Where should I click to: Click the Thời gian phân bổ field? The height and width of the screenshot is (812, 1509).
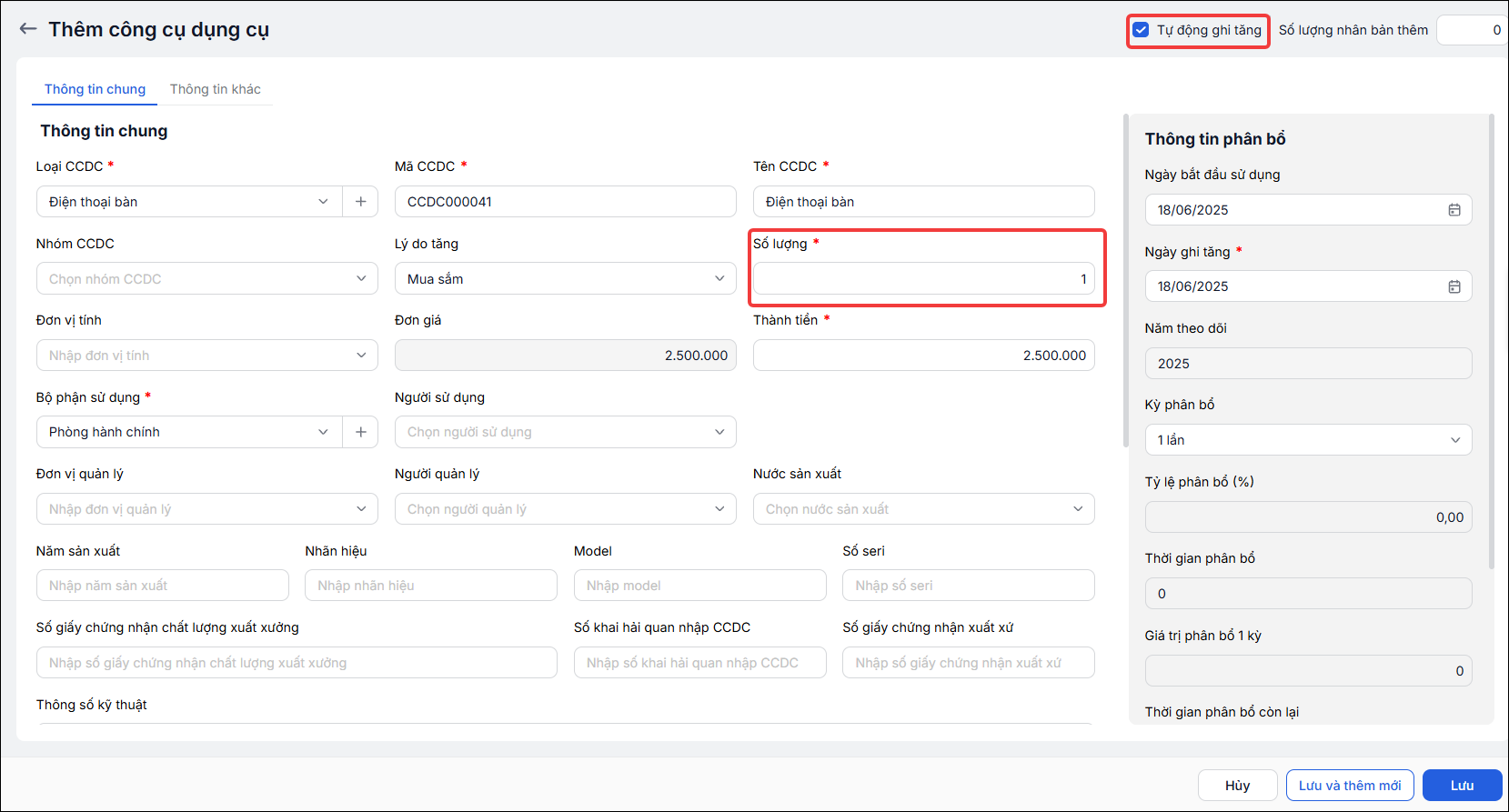(x=1309, y=594)
